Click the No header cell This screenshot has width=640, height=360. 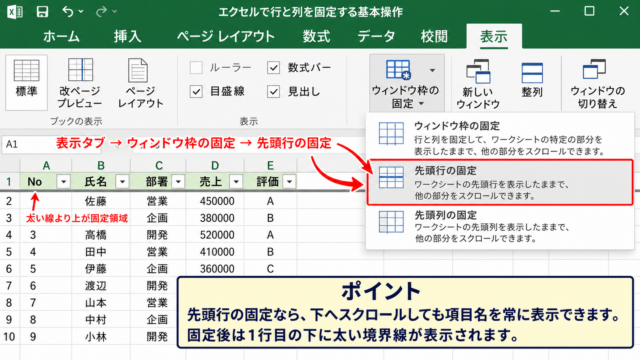pyautogui.click(x=46, y=182)
